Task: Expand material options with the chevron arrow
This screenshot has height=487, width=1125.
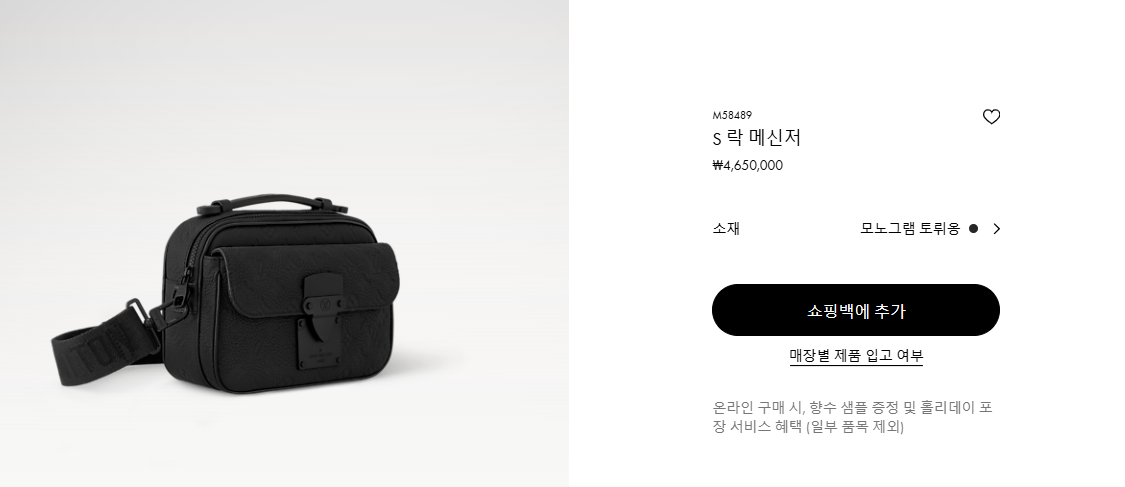Action: pos(996,229)
